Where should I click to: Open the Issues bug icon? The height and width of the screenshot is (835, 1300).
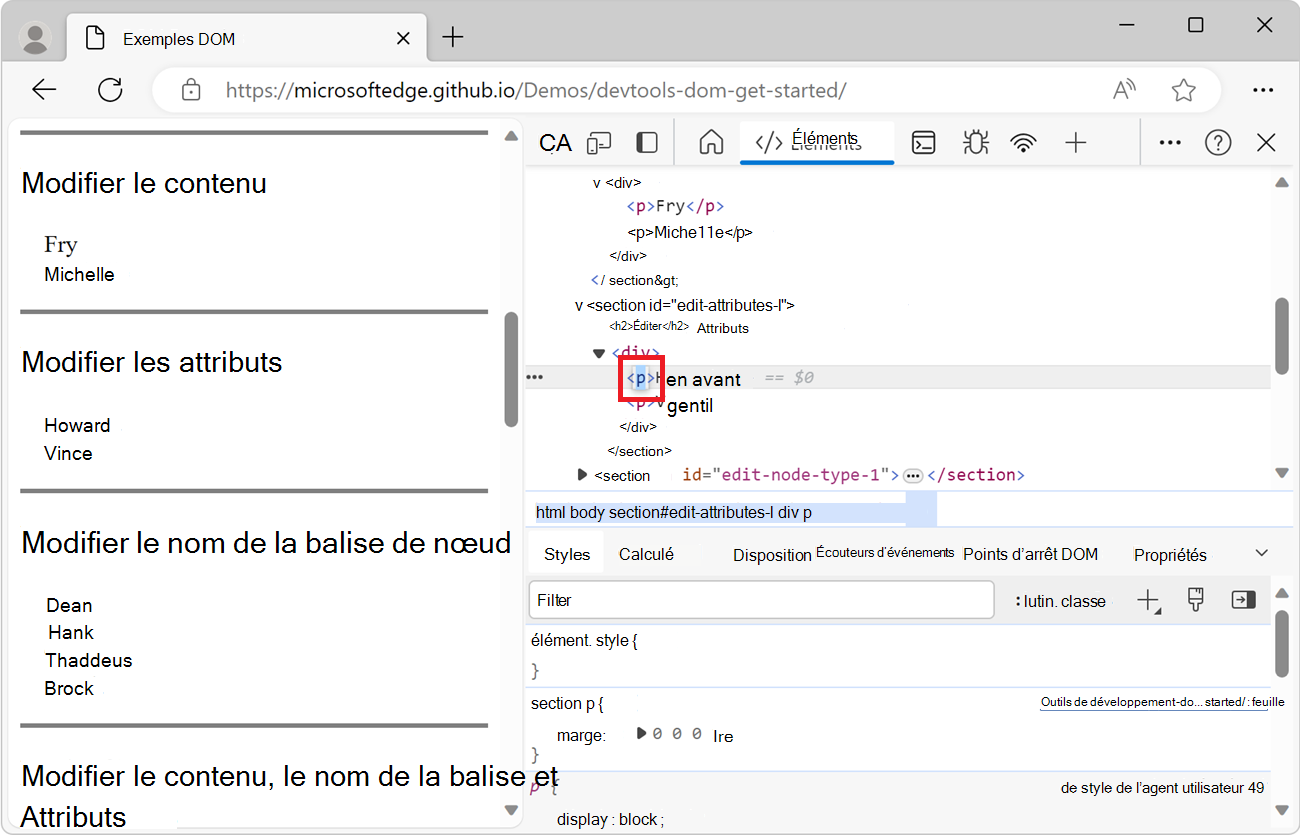coord(975,142)
